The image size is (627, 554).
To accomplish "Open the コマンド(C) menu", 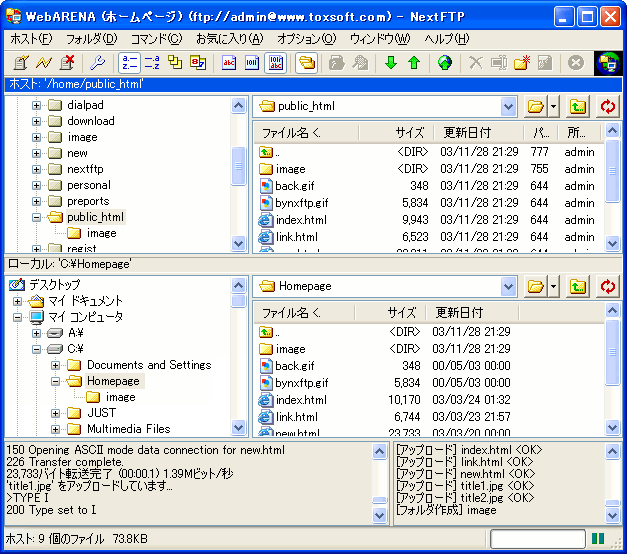I will pyautogui.click(x=156, y=39).
